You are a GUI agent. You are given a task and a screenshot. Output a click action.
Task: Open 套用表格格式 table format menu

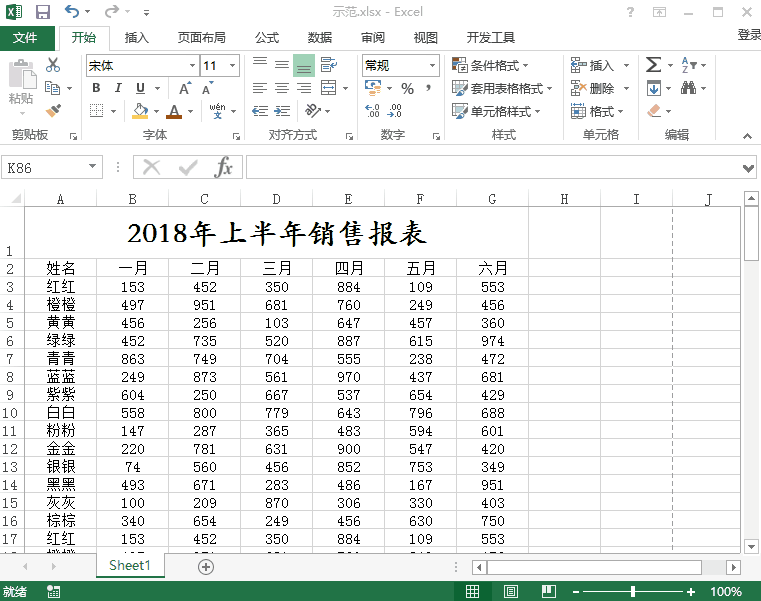tap(502, 88)
